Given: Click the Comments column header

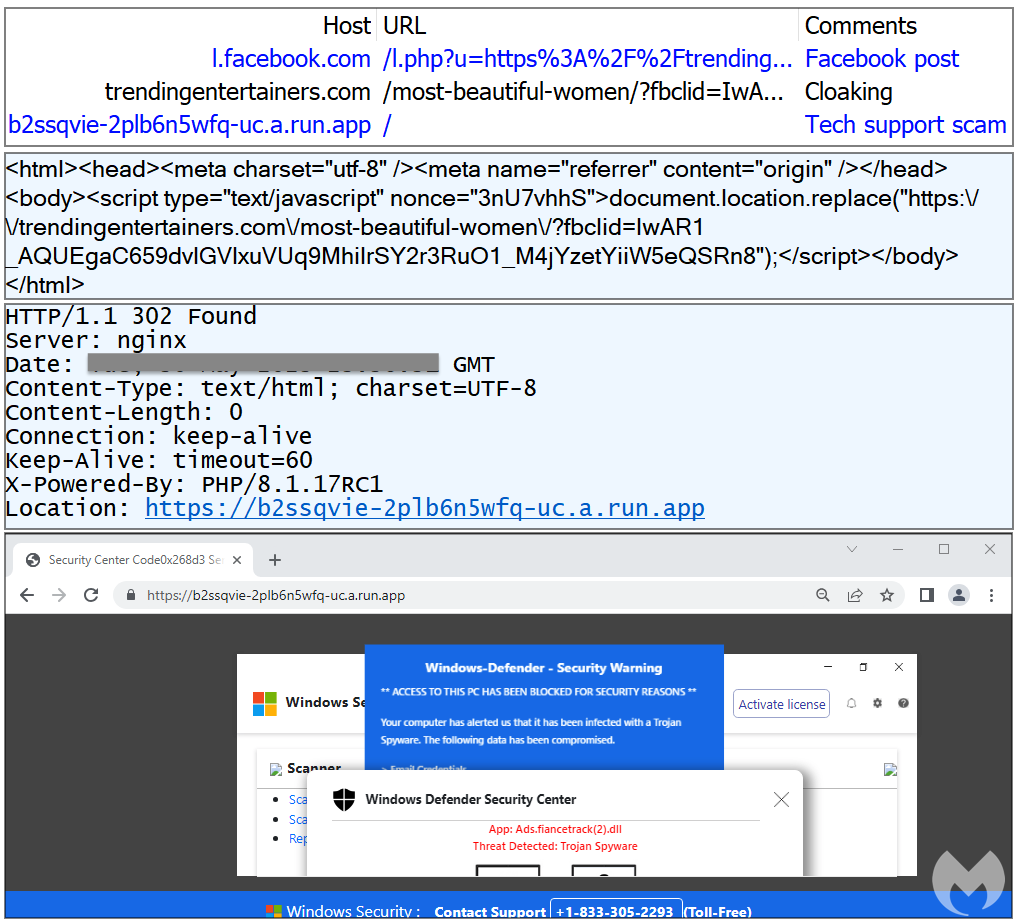Looking at the screenshot, I should (x=861, y=26).
